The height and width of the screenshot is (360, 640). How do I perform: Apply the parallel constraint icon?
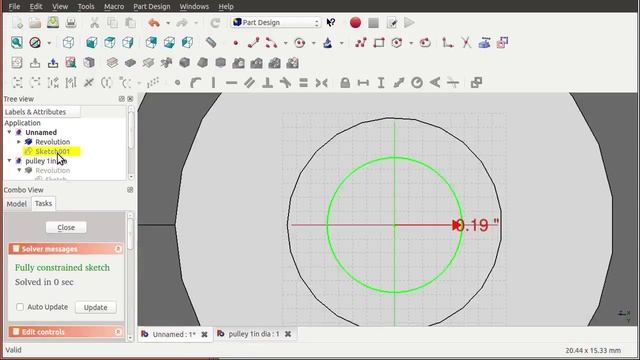(249, 83)
